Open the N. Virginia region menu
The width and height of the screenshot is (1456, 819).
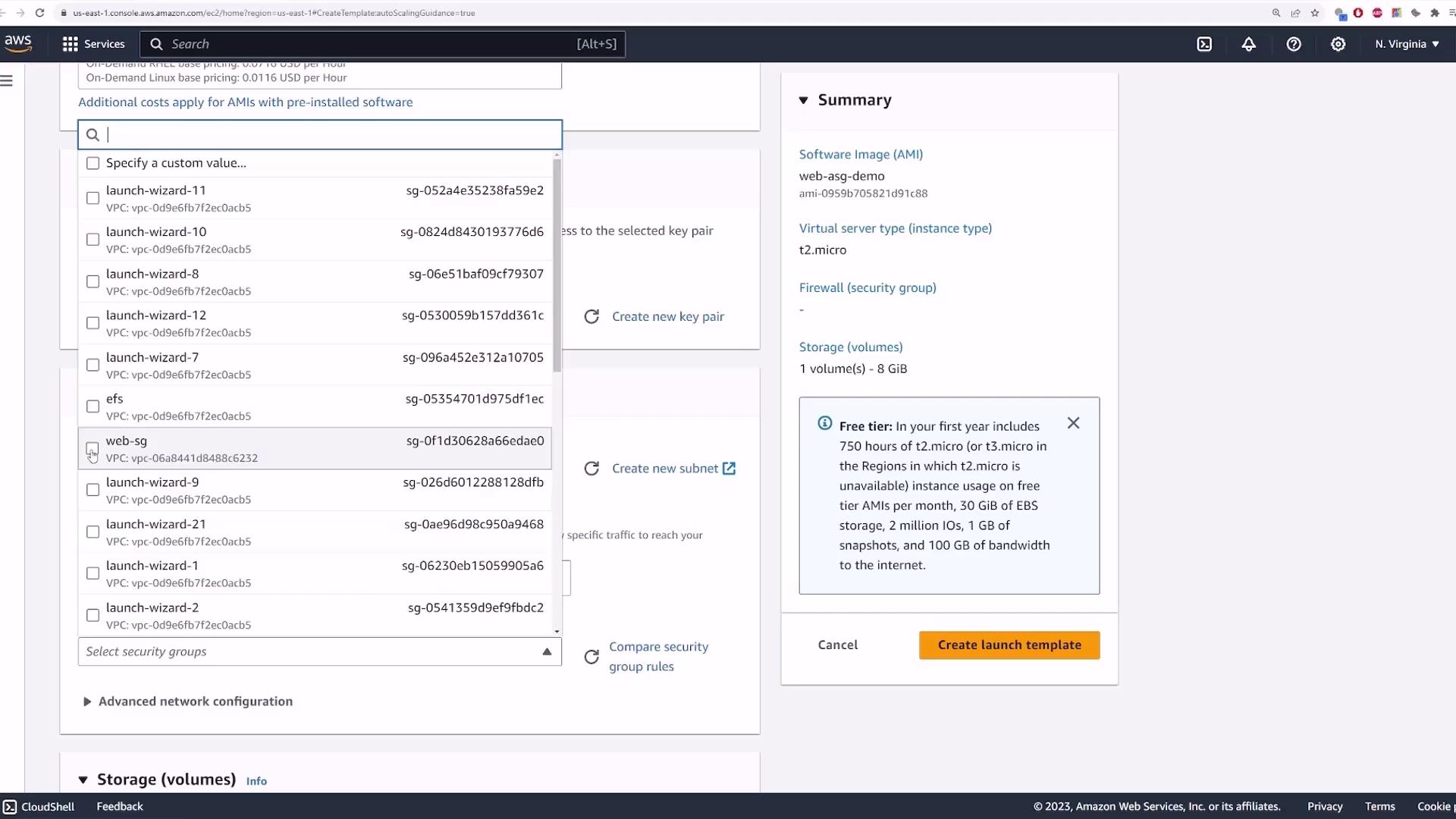click(1407, 44)
